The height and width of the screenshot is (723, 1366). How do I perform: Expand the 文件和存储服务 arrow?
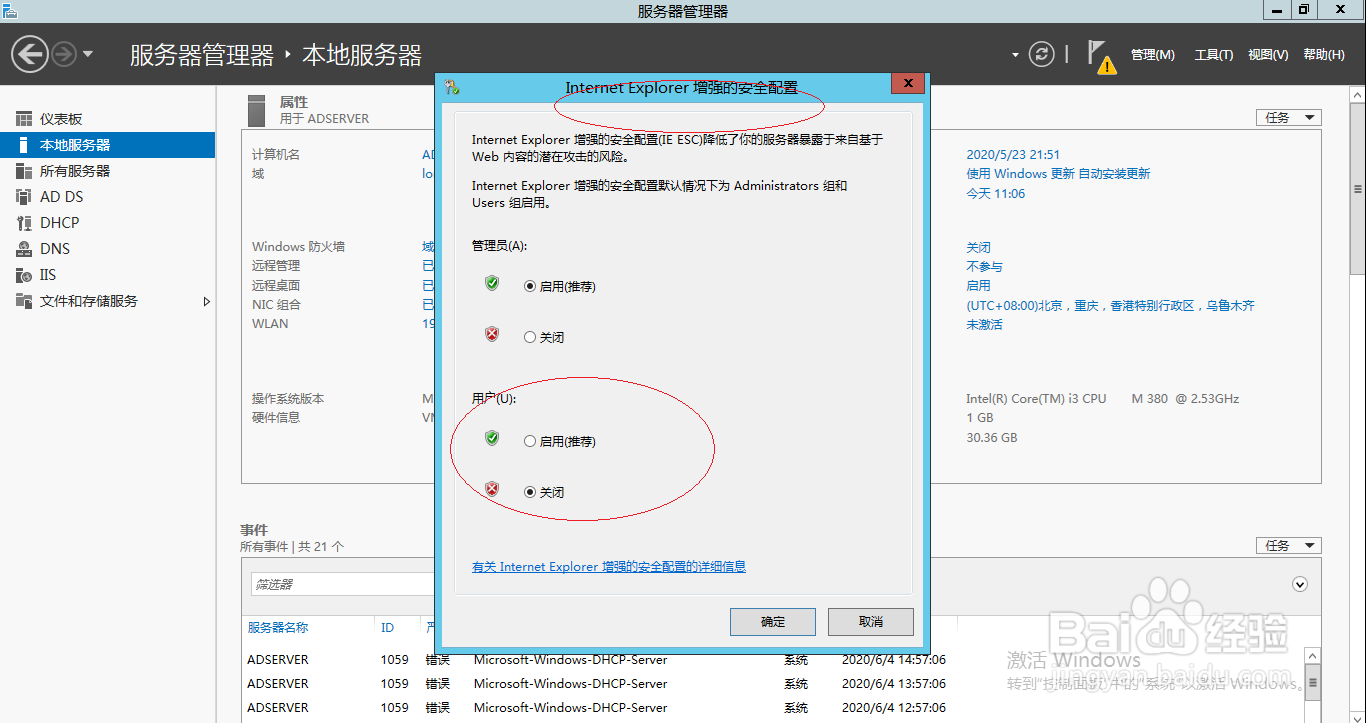tap(207, 301)
